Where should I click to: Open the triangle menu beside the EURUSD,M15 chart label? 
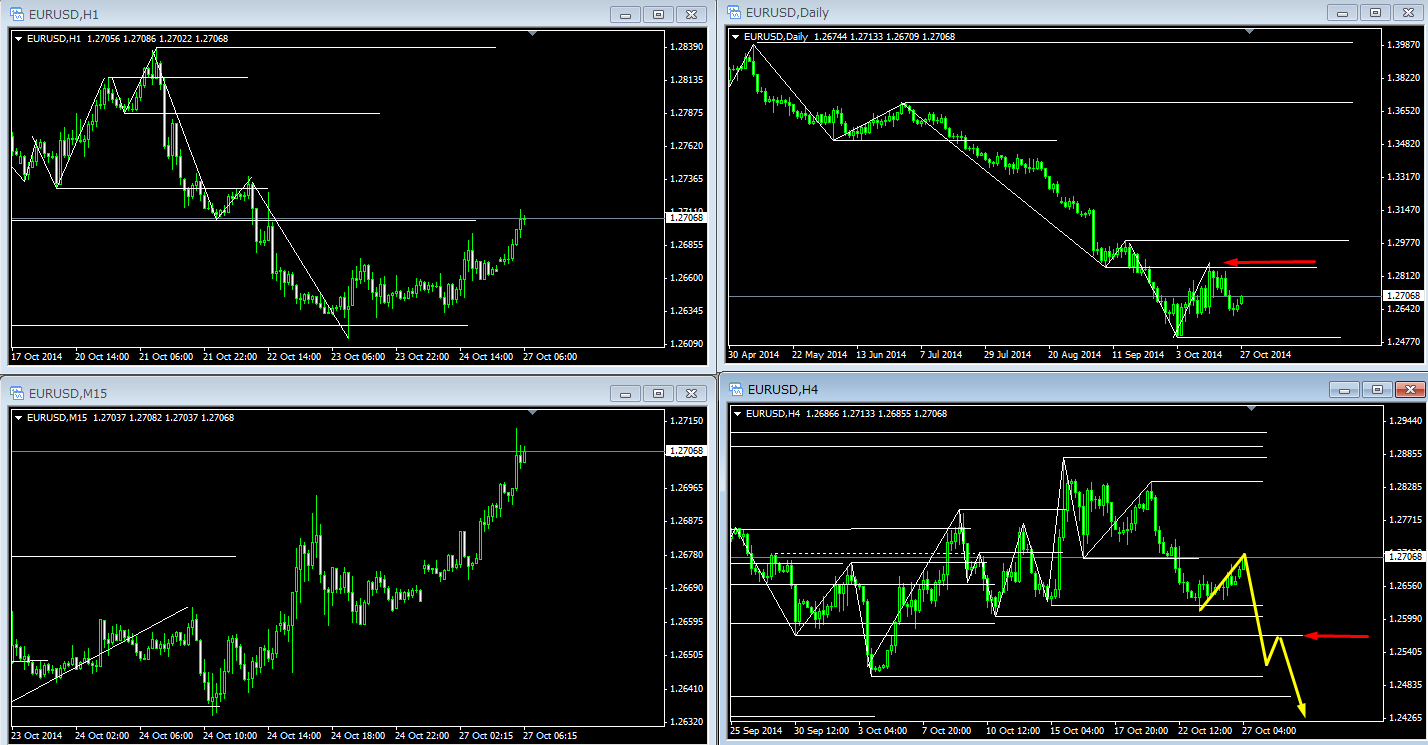[x=19, y=418]
